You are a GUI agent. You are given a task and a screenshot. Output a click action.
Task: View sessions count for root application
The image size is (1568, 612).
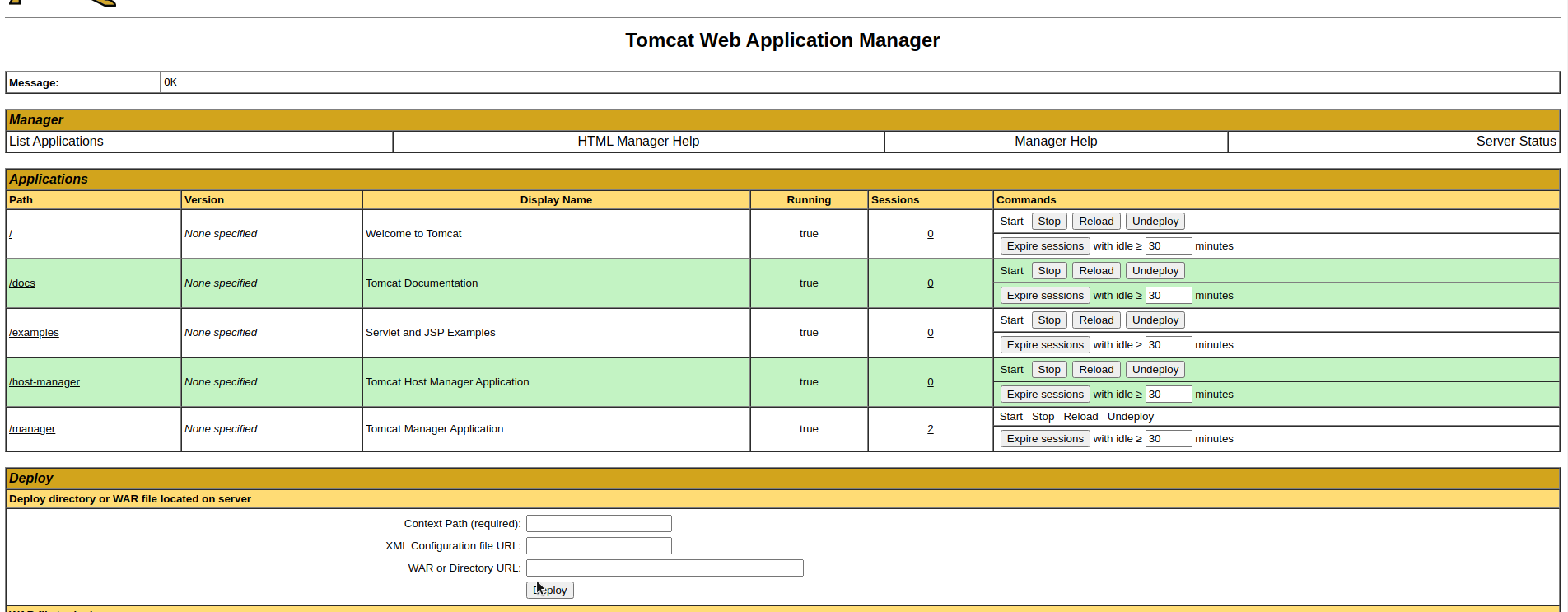pyautogui.click(x=931, y=234)
